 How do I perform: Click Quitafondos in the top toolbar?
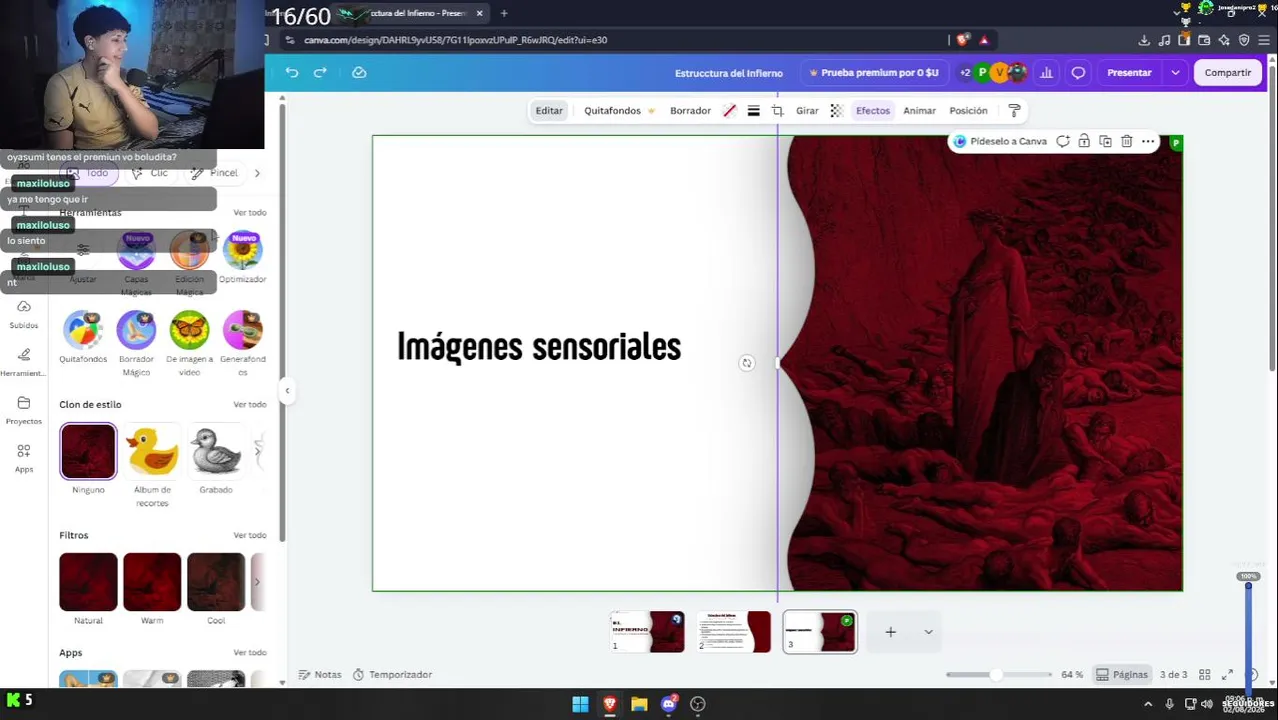tap(619, 111)
